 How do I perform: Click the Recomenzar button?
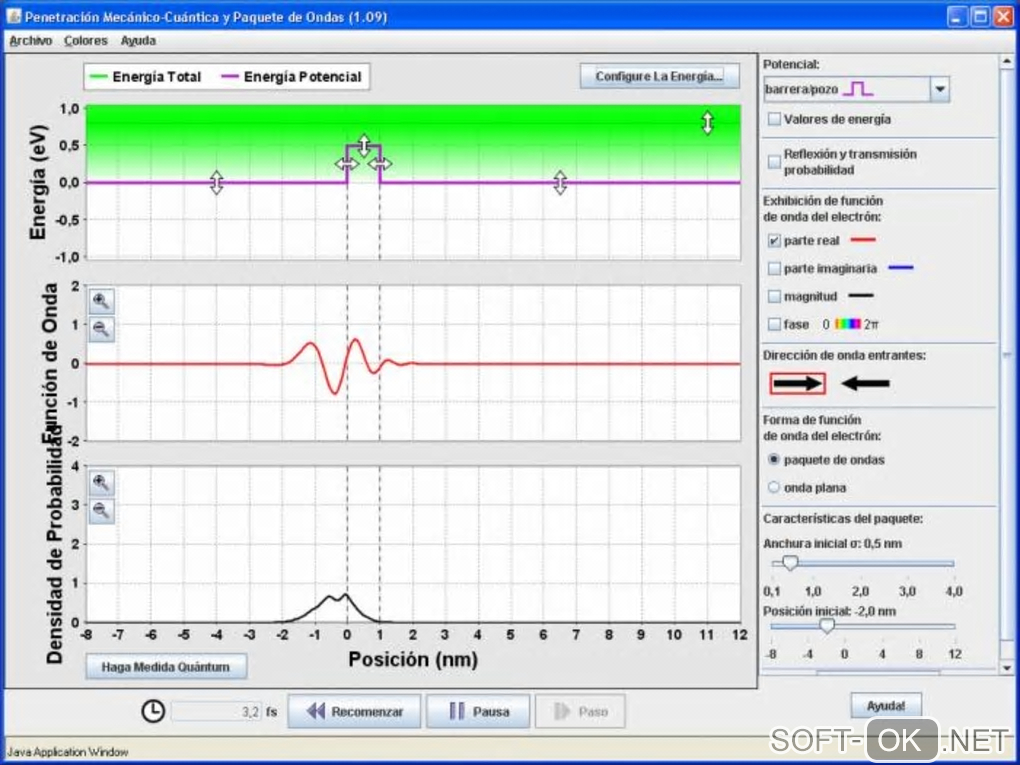tap(355, 711)
